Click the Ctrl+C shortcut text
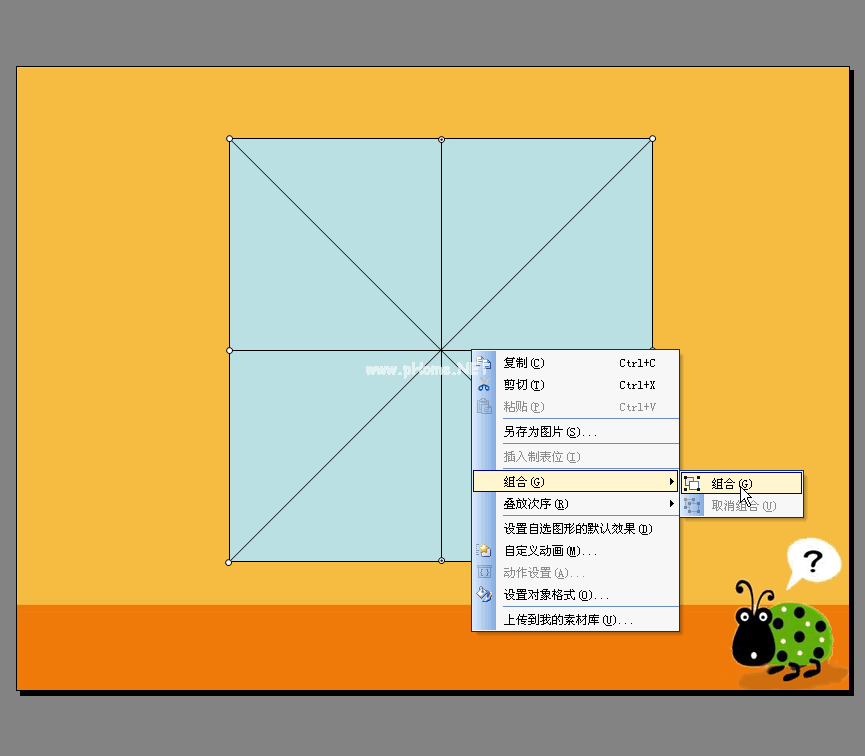Image resolution: width=865 pixels, height=756 pixels. (637, 363)
